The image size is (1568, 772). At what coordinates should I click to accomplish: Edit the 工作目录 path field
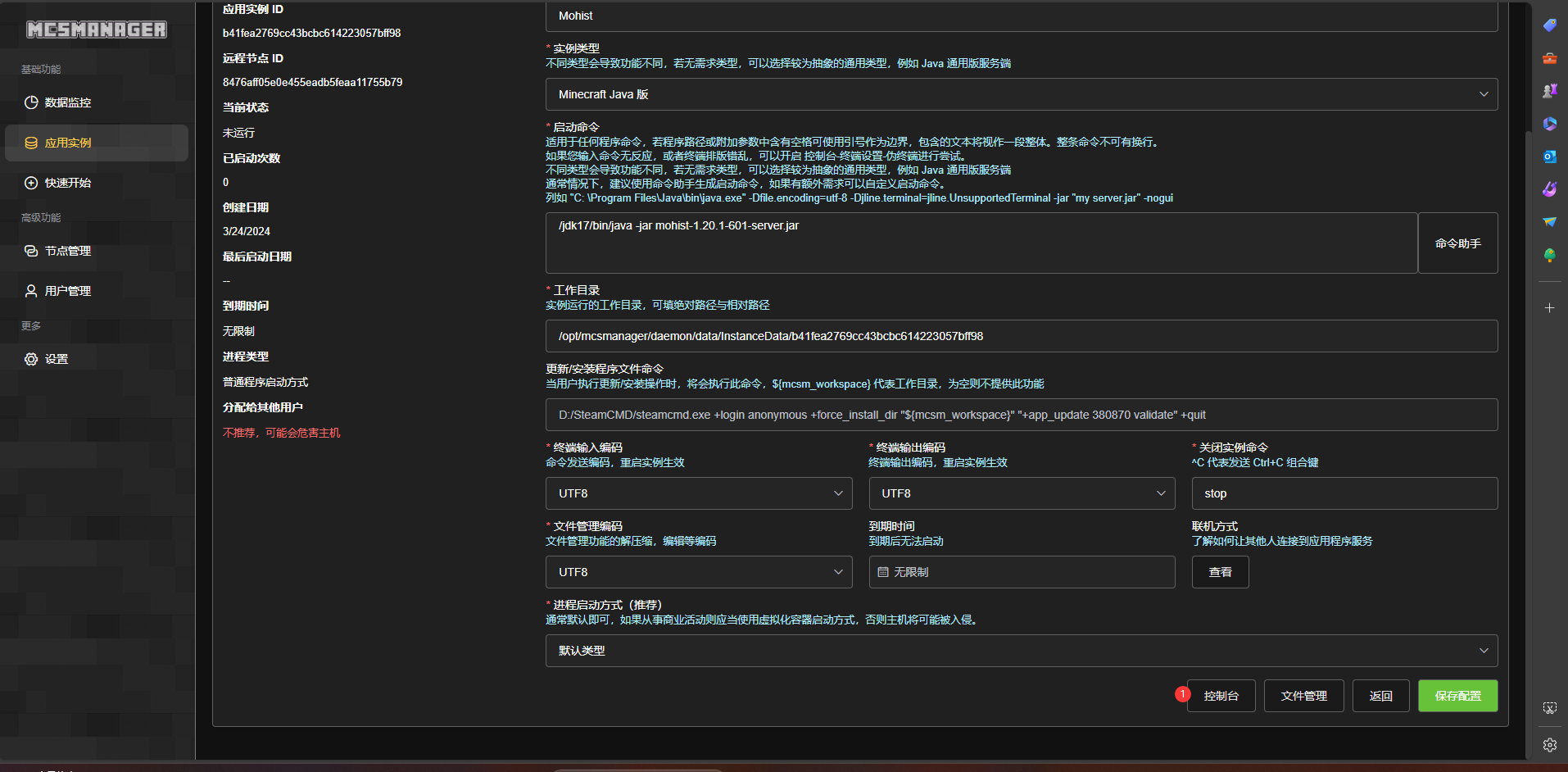pyautogui.click(x=1022, y=336)
